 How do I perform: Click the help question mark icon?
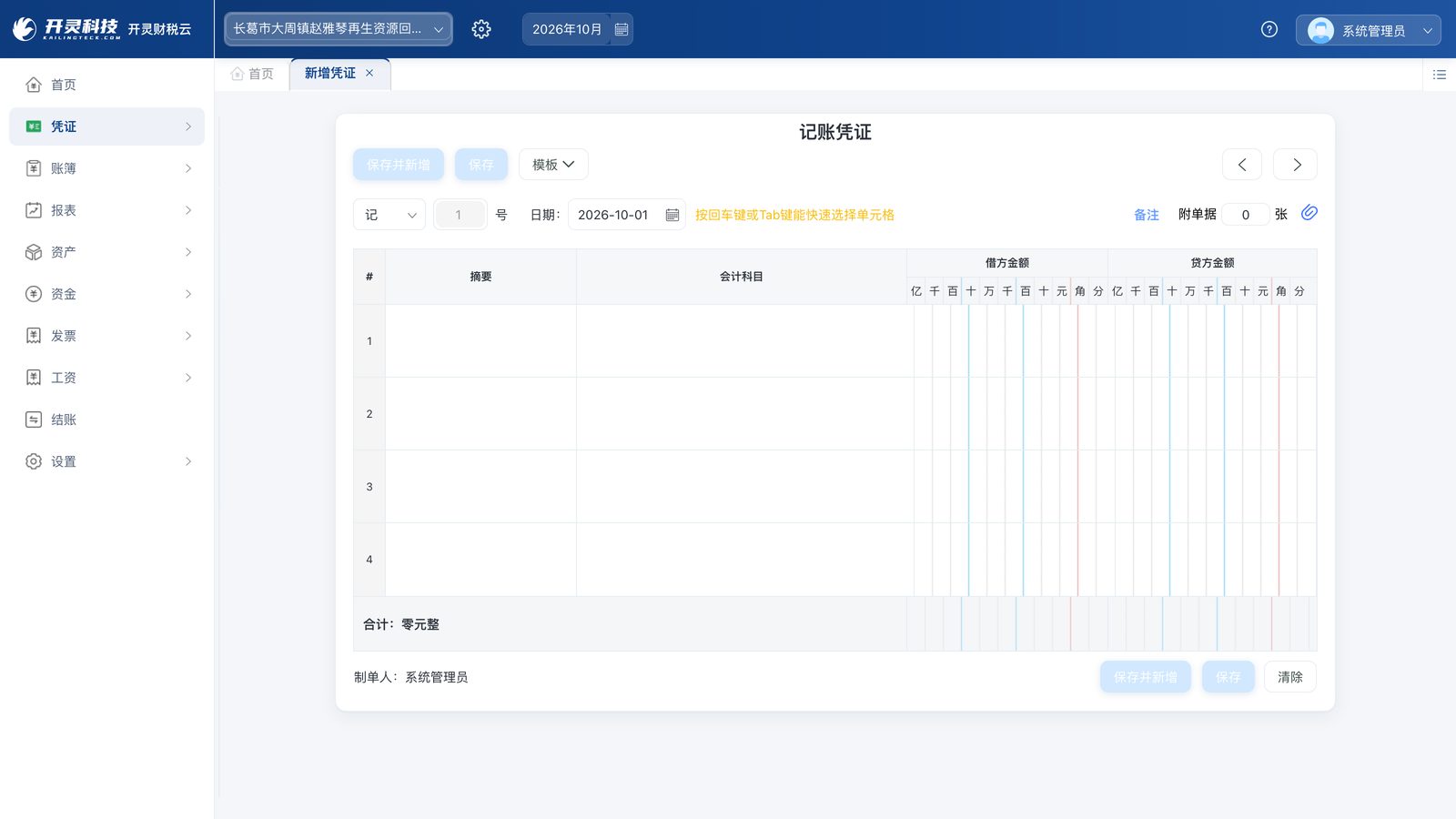(1269, 29)
